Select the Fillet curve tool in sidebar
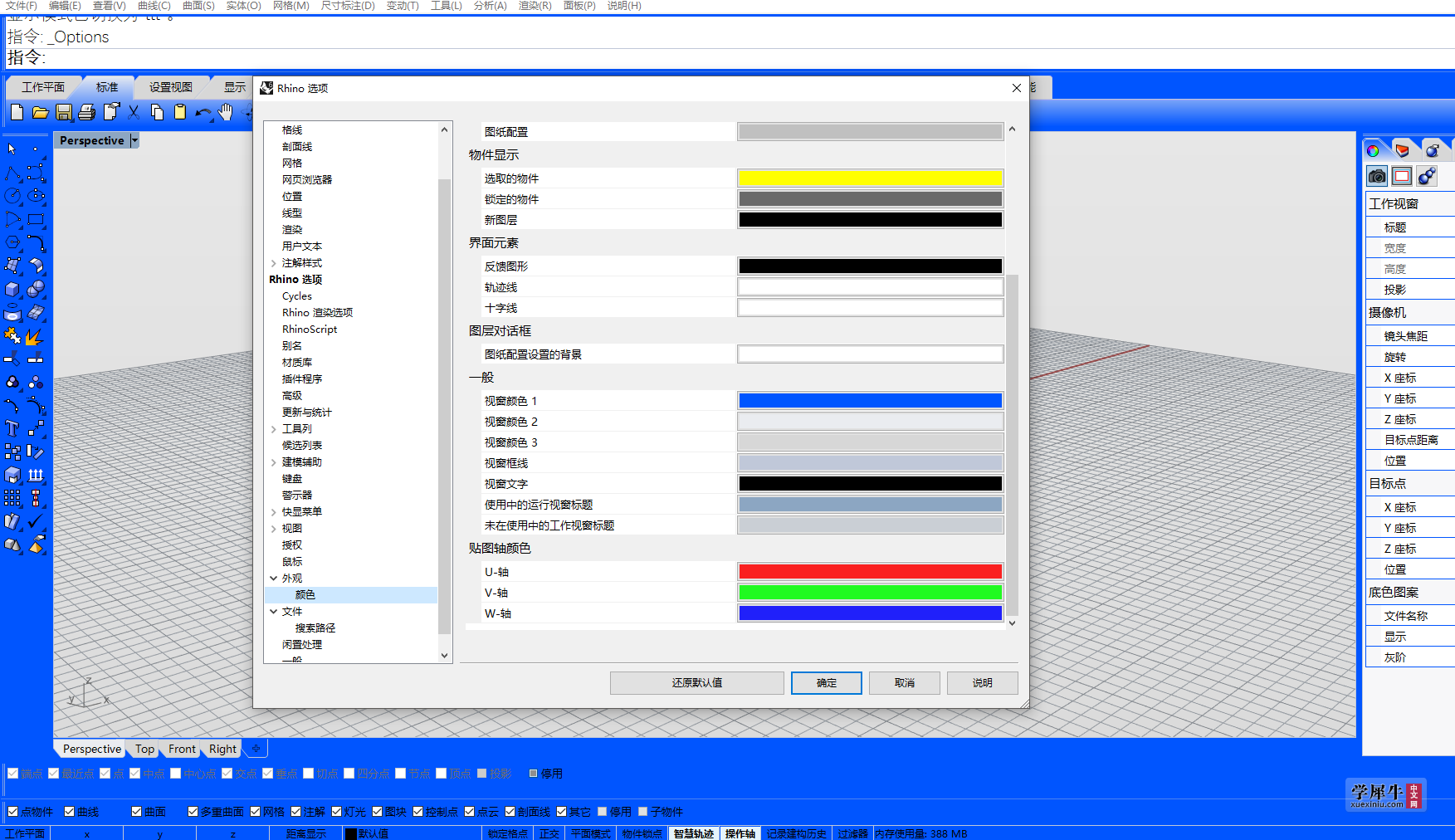This screenshot has height=840, width=1455. (x=36, y=242)
